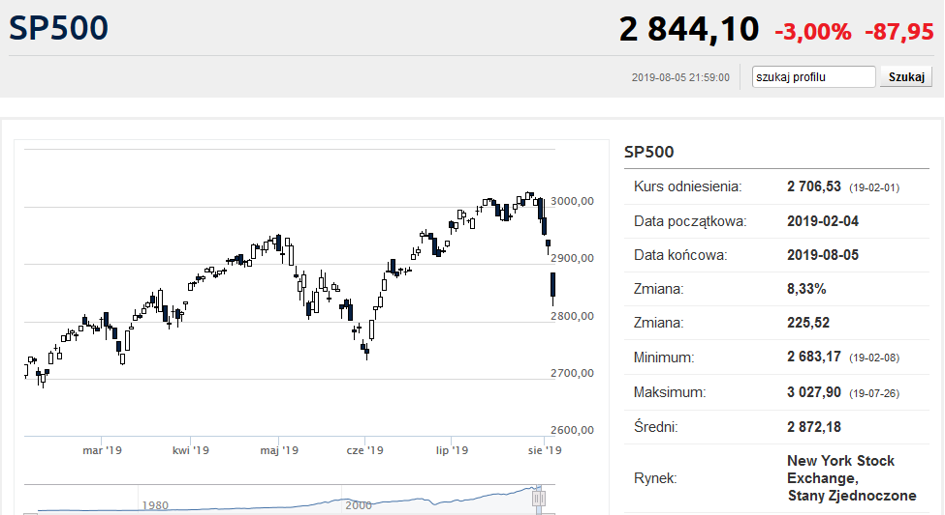Click the SP500 heading in details panel
945x515 pixels.
[649, 152]
